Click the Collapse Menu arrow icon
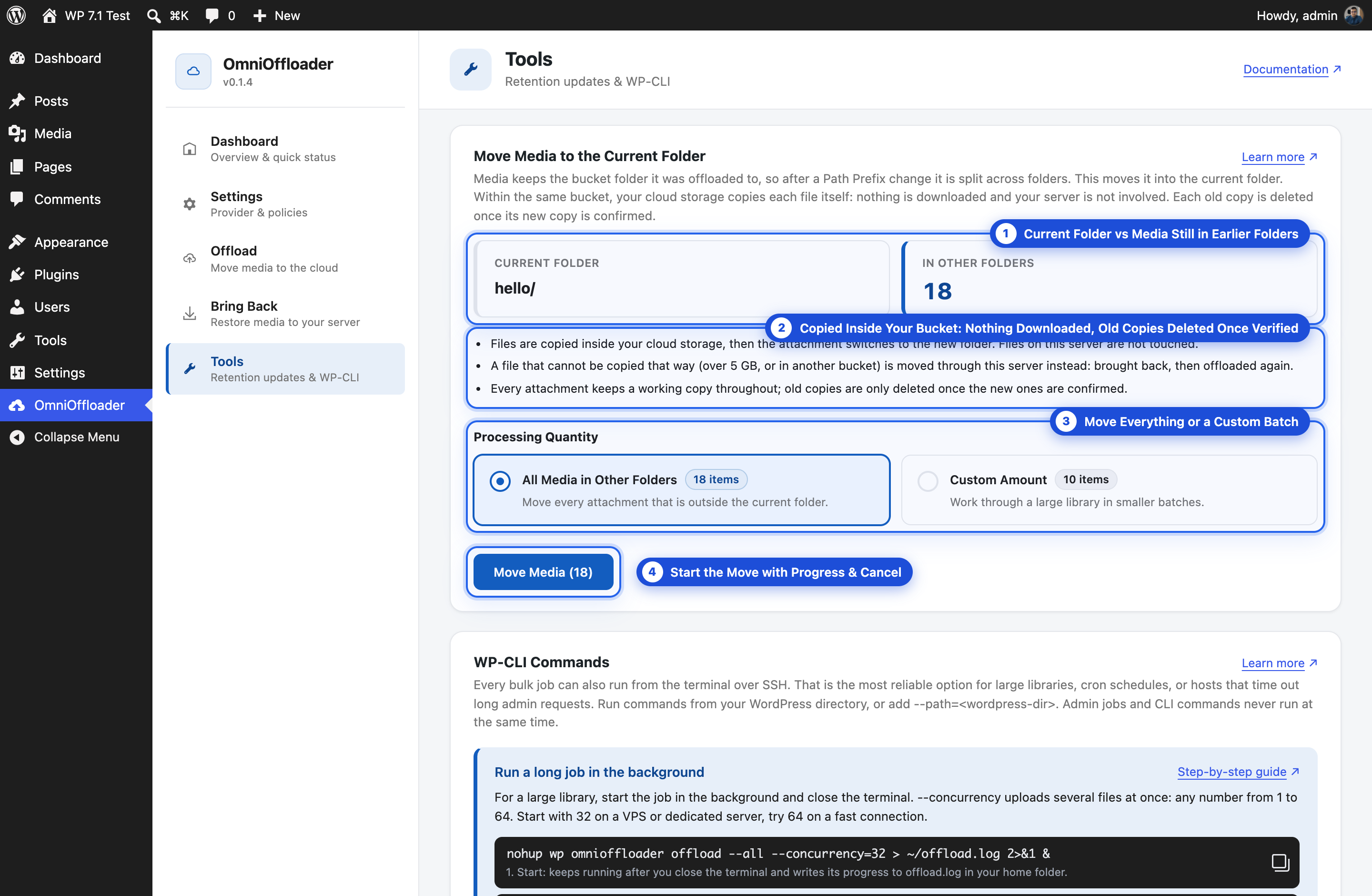This screenshot has height=896, width=1372. (17, 437)
